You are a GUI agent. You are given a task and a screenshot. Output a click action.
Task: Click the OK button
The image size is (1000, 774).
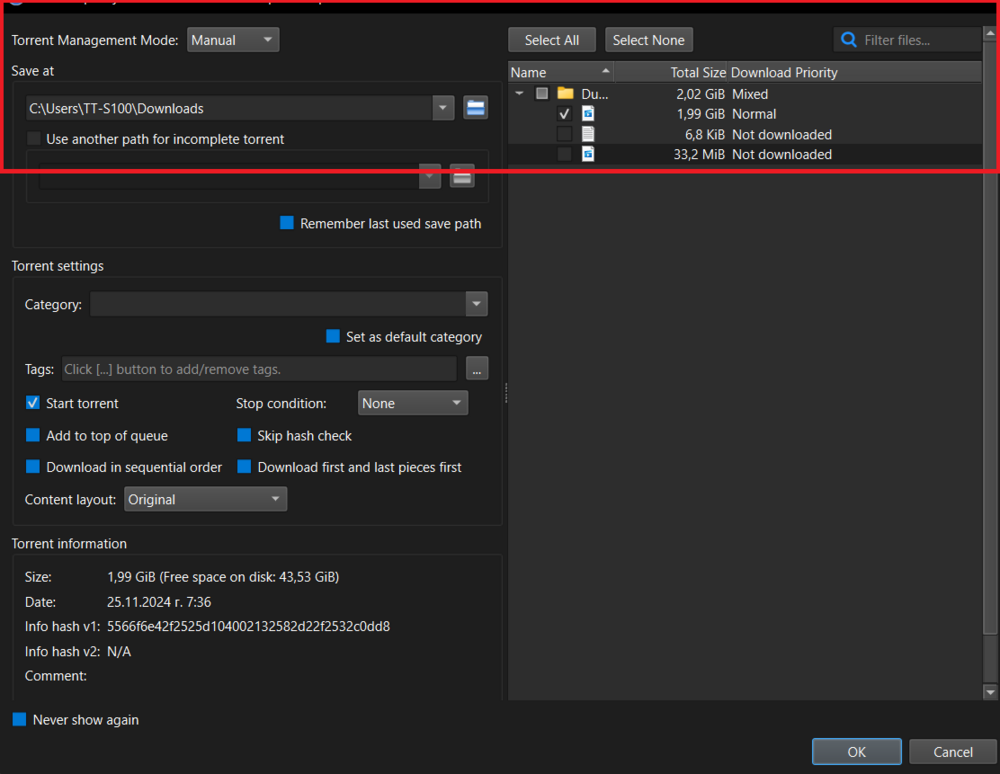(857, 752)
